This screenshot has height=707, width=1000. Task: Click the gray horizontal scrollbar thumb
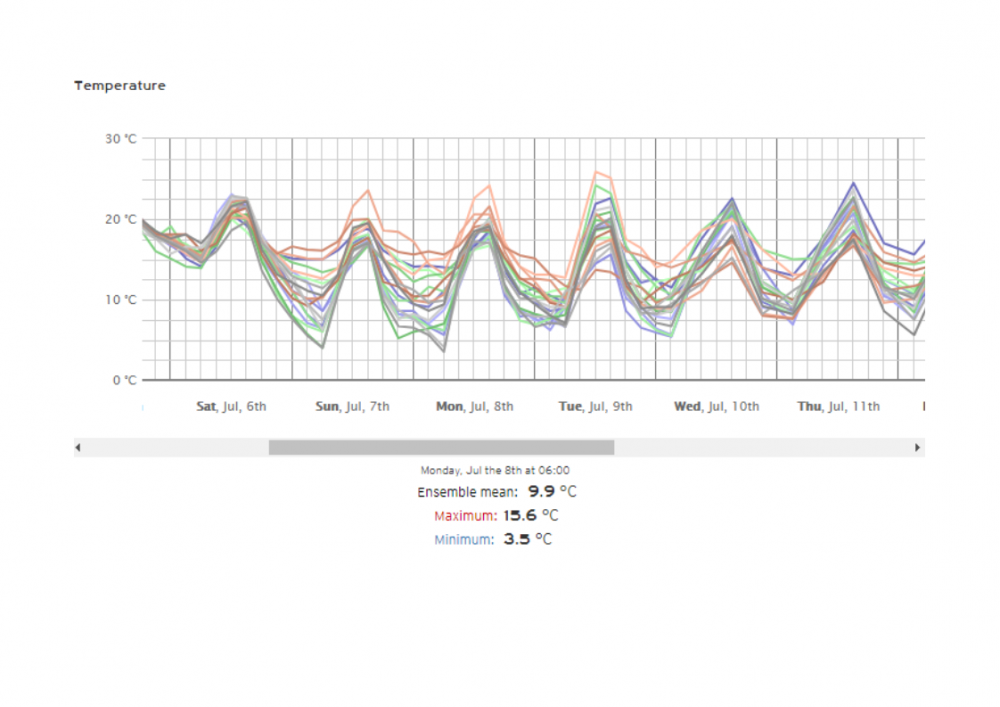(441, 447)
